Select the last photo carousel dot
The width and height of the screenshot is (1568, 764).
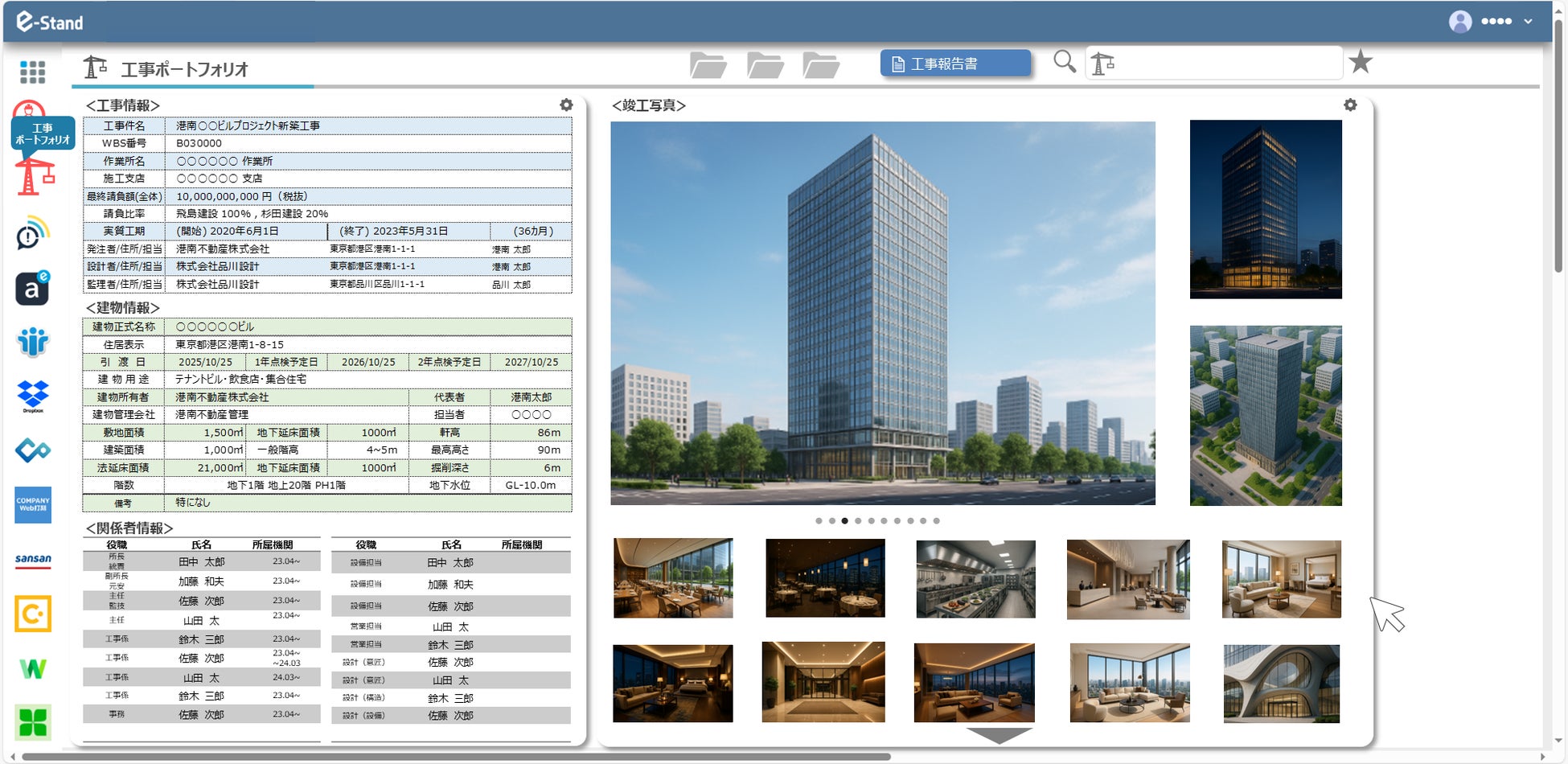pos(936,521)
